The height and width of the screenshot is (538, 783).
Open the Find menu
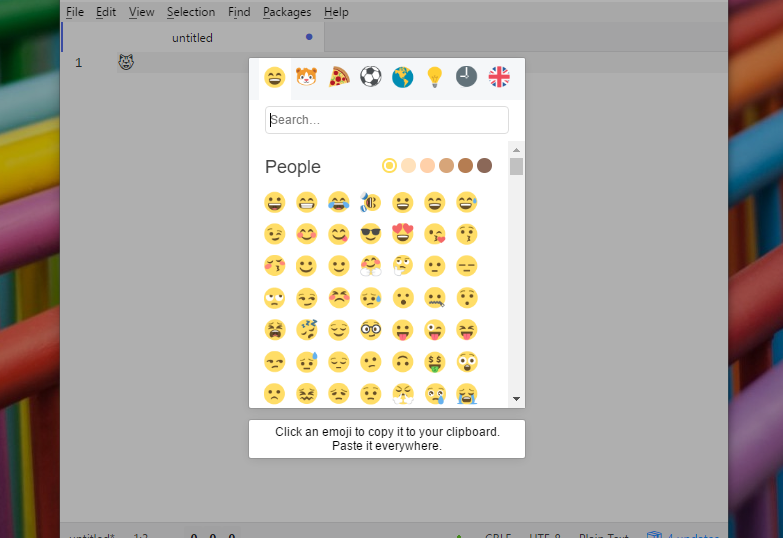point(239,12)
